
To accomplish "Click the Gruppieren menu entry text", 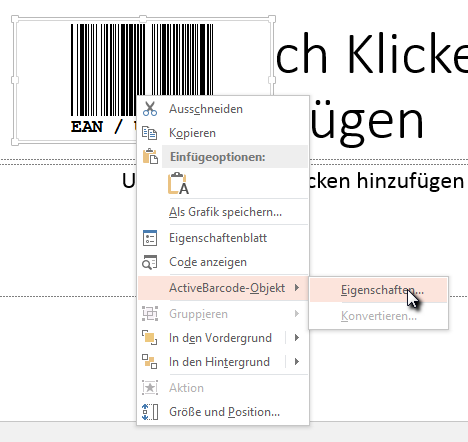I will pos(198,314).
